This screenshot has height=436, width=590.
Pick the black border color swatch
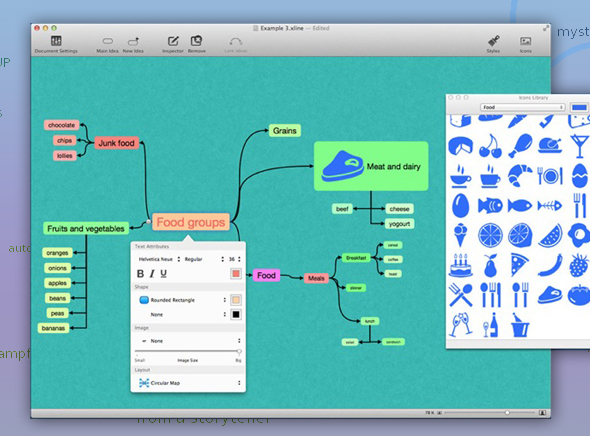coord(236,314)
